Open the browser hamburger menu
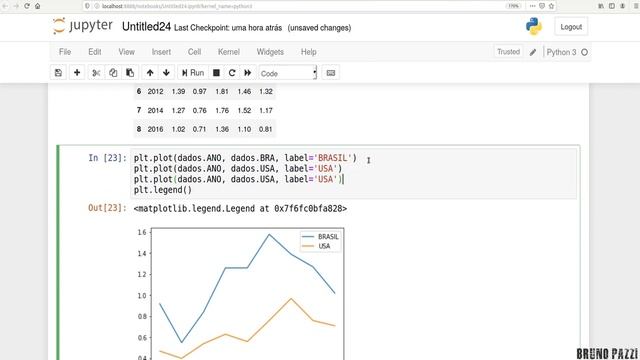The width and height of the screenshot is (640, 360). coord(636,6)
